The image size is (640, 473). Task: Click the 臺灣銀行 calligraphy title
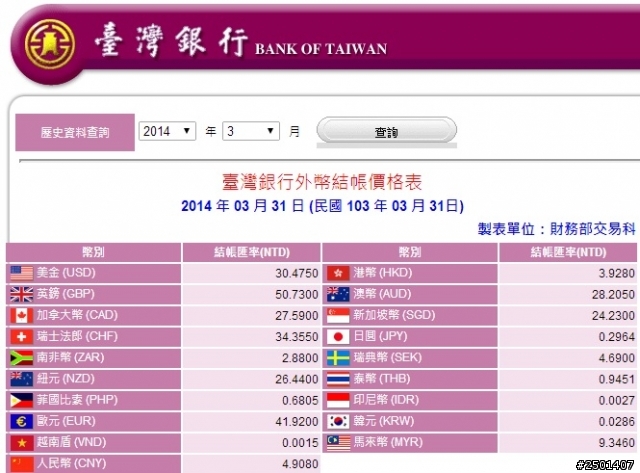pyautogui.click(x=171, y=40)
